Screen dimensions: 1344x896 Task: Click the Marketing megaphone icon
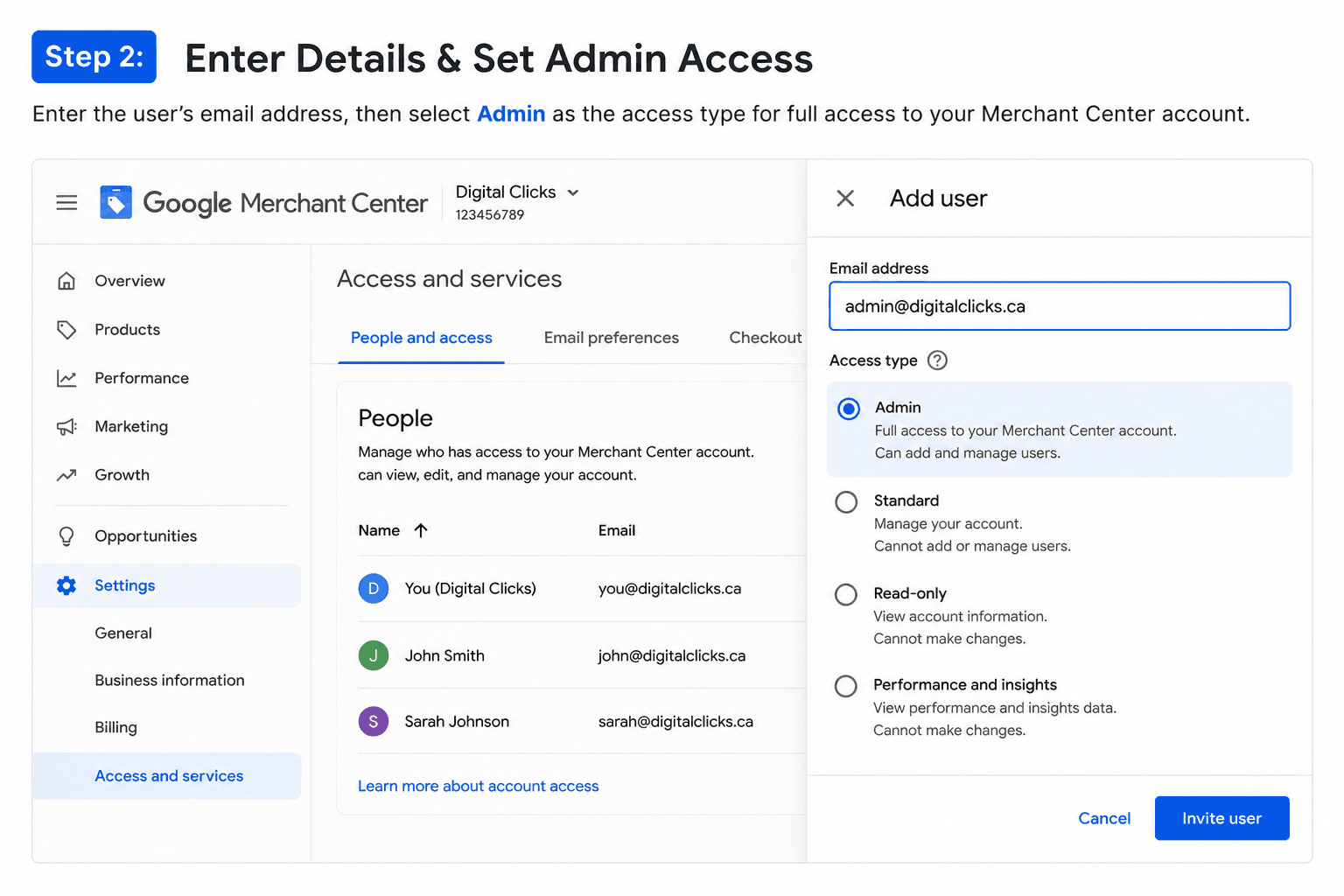66,426
